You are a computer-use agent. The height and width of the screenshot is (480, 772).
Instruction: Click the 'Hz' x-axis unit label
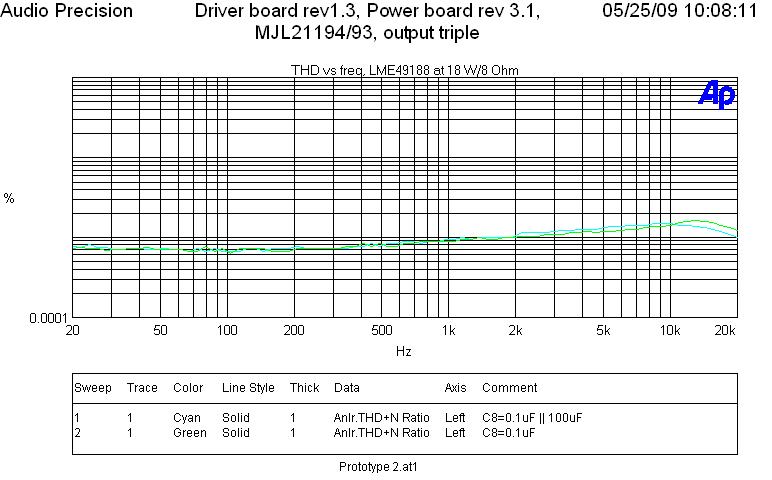[x=403, y=352]
